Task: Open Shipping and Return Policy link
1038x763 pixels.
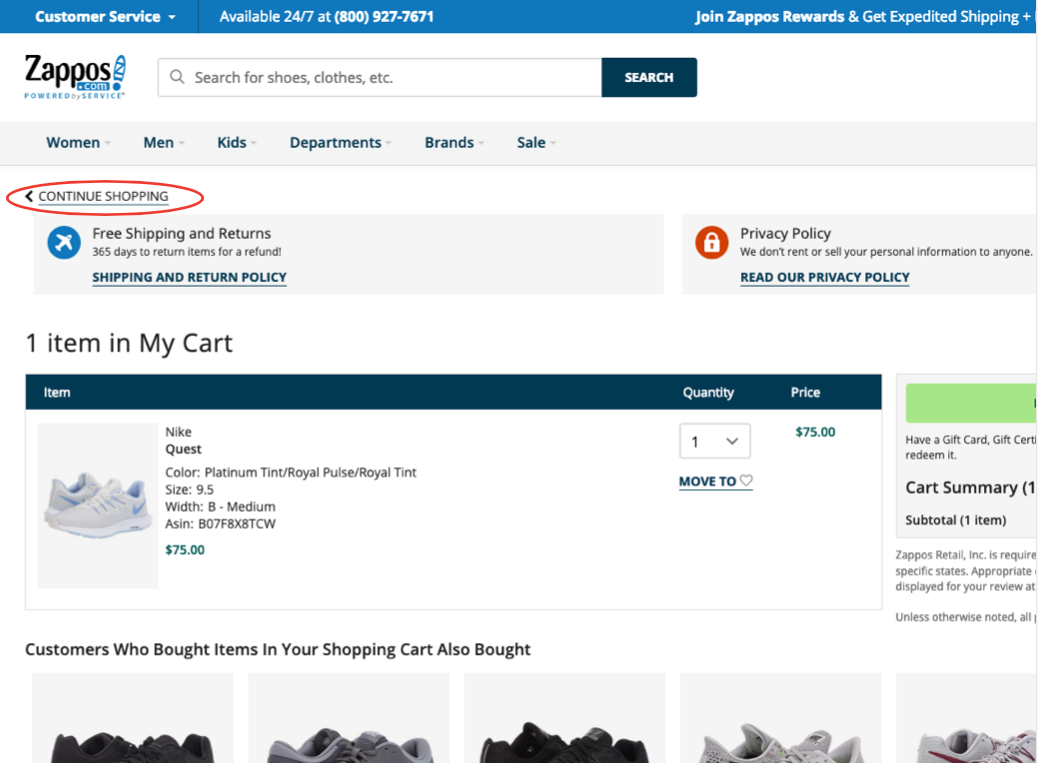Action: pyautogui.click(x=189, y=277)
